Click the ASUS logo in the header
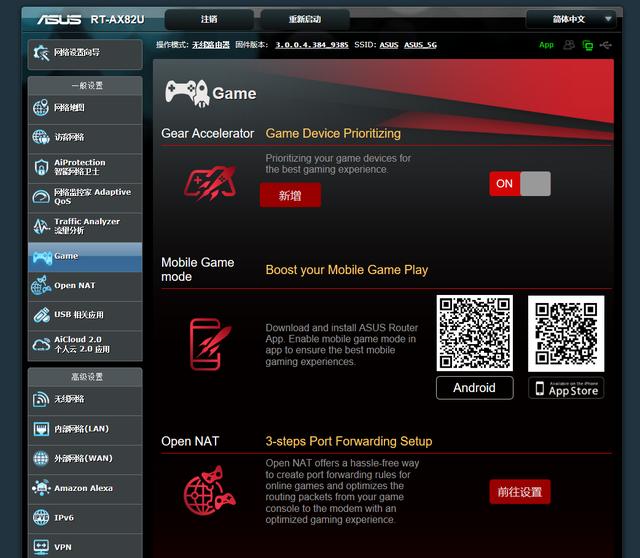Image resolution: width=640 pixels, height=558 pixels. click(x=59, y=19)
